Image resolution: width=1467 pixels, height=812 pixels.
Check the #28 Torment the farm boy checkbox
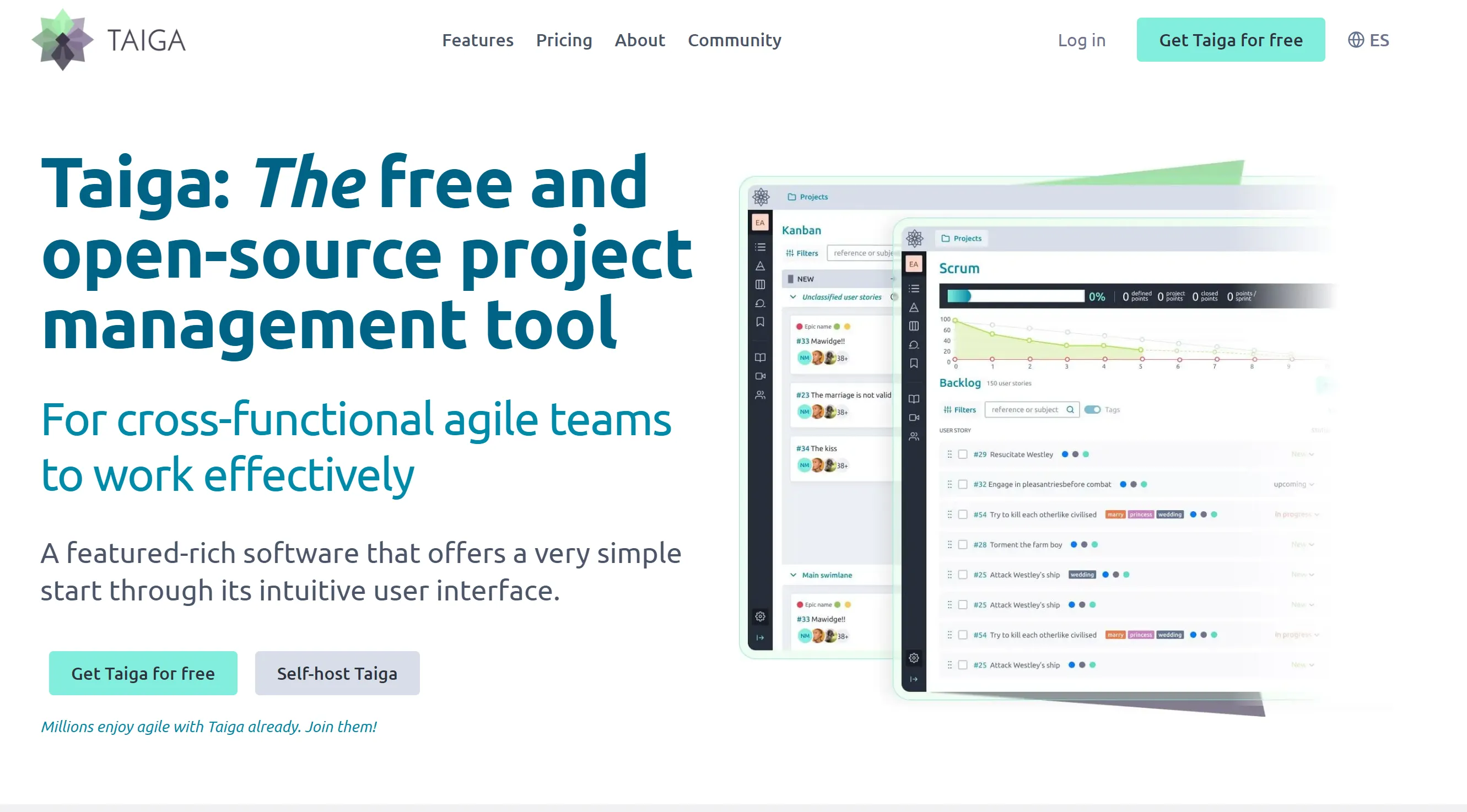click(x=962, y=545)
